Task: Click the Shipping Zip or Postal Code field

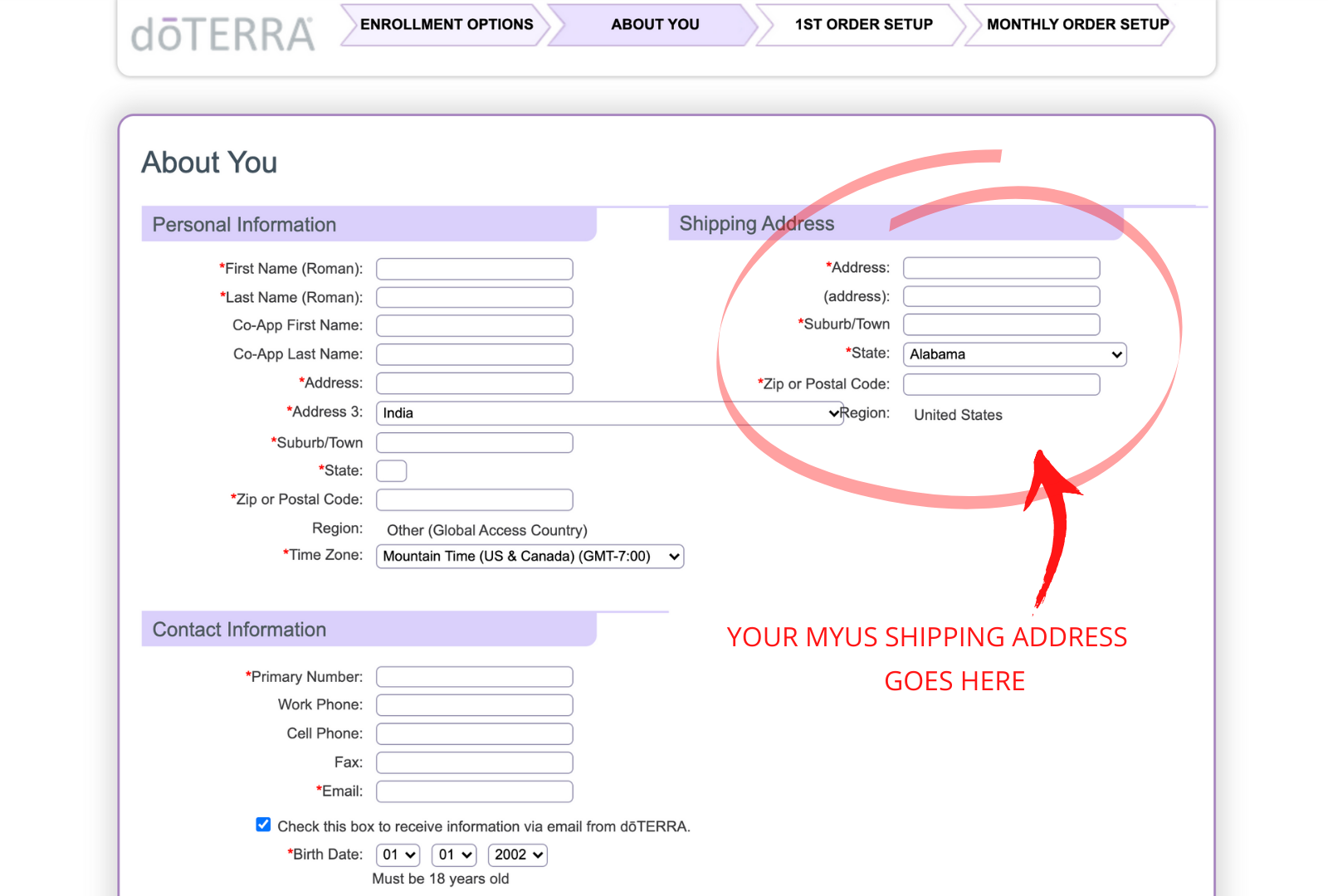Action: click(1001, 384)
